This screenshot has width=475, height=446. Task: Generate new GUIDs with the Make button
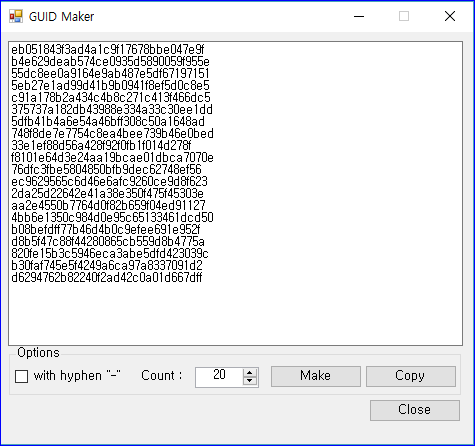(x=316, y=376)
